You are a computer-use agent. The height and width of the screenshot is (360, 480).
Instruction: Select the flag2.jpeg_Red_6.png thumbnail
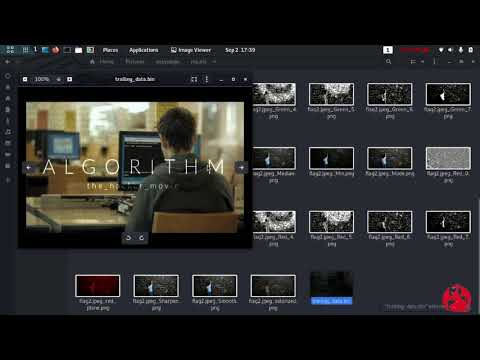click(x=390, y=222)
